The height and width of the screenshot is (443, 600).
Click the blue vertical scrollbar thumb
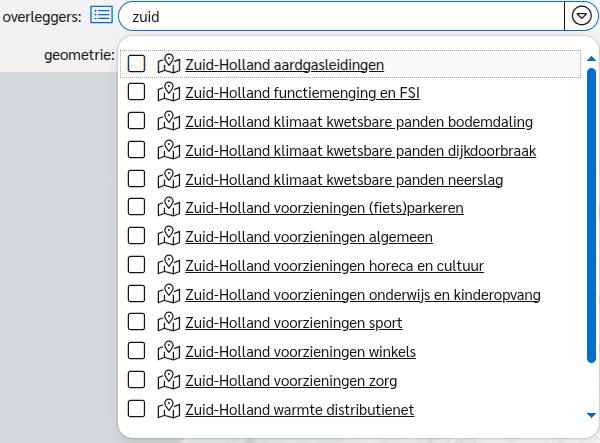[591, 215]
